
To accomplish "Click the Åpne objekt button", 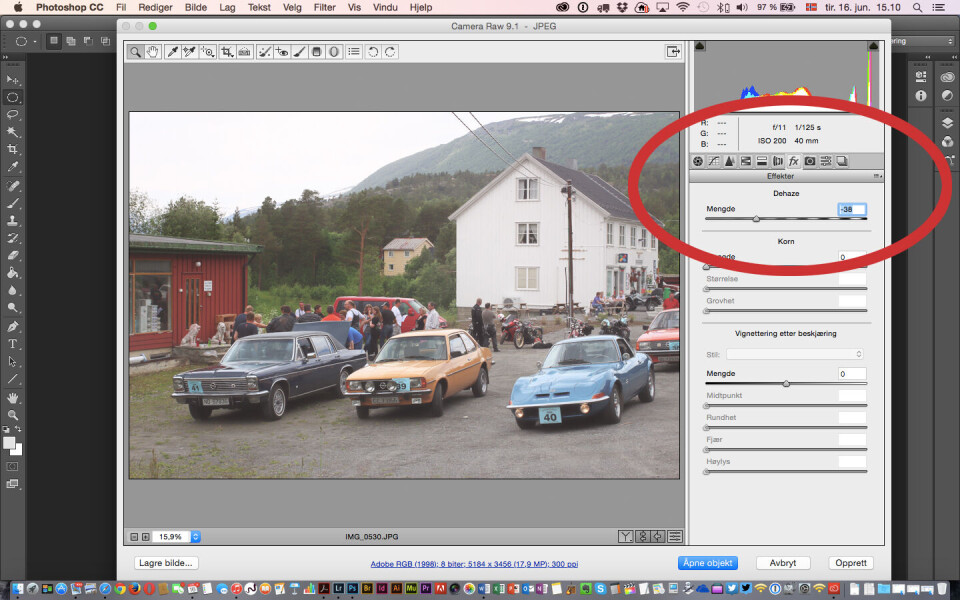I will pyautogui.click(x=708, y=563).
